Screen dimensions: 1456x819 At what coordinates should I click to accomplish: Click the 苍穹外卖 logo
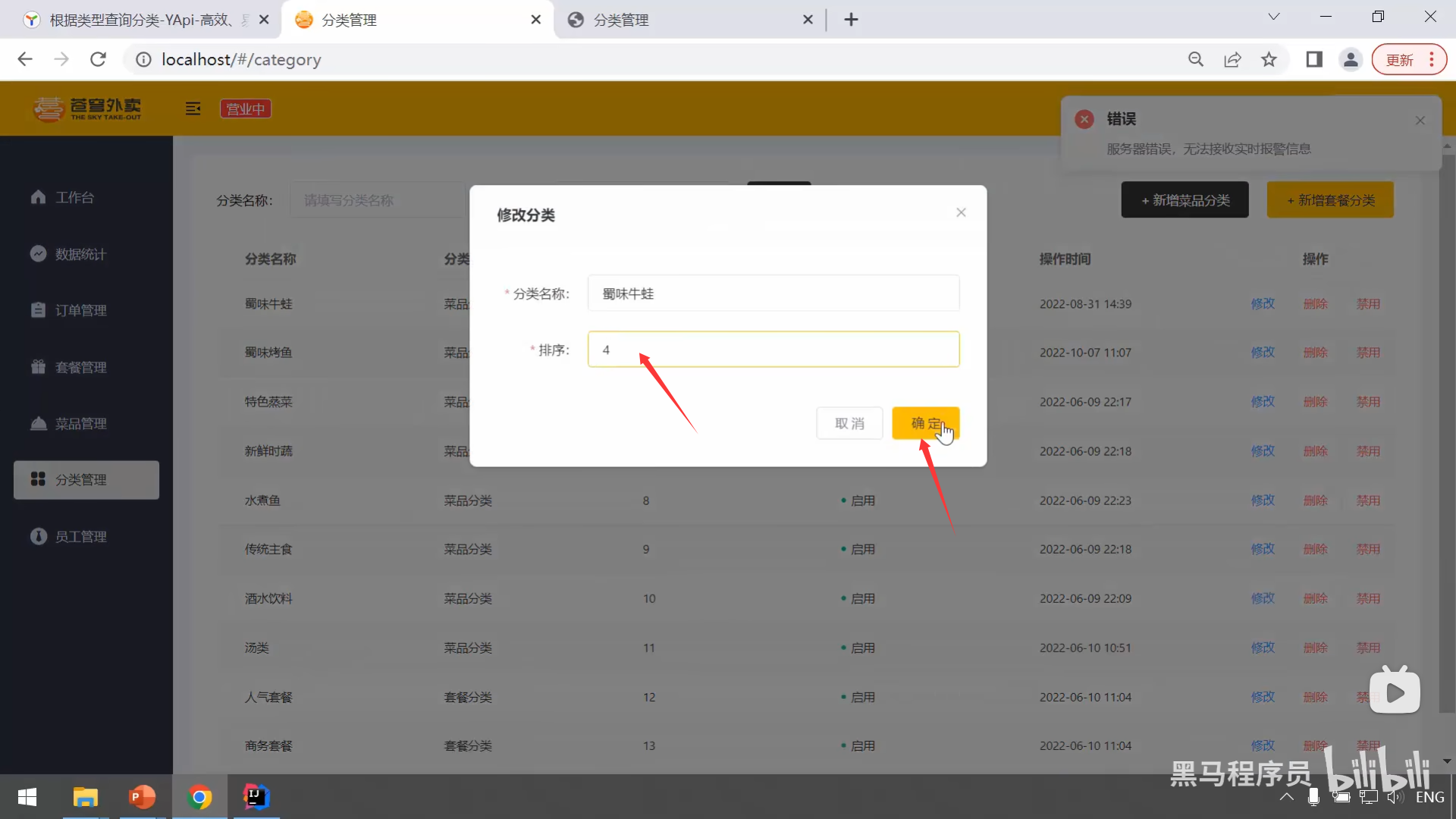point(87,108)
